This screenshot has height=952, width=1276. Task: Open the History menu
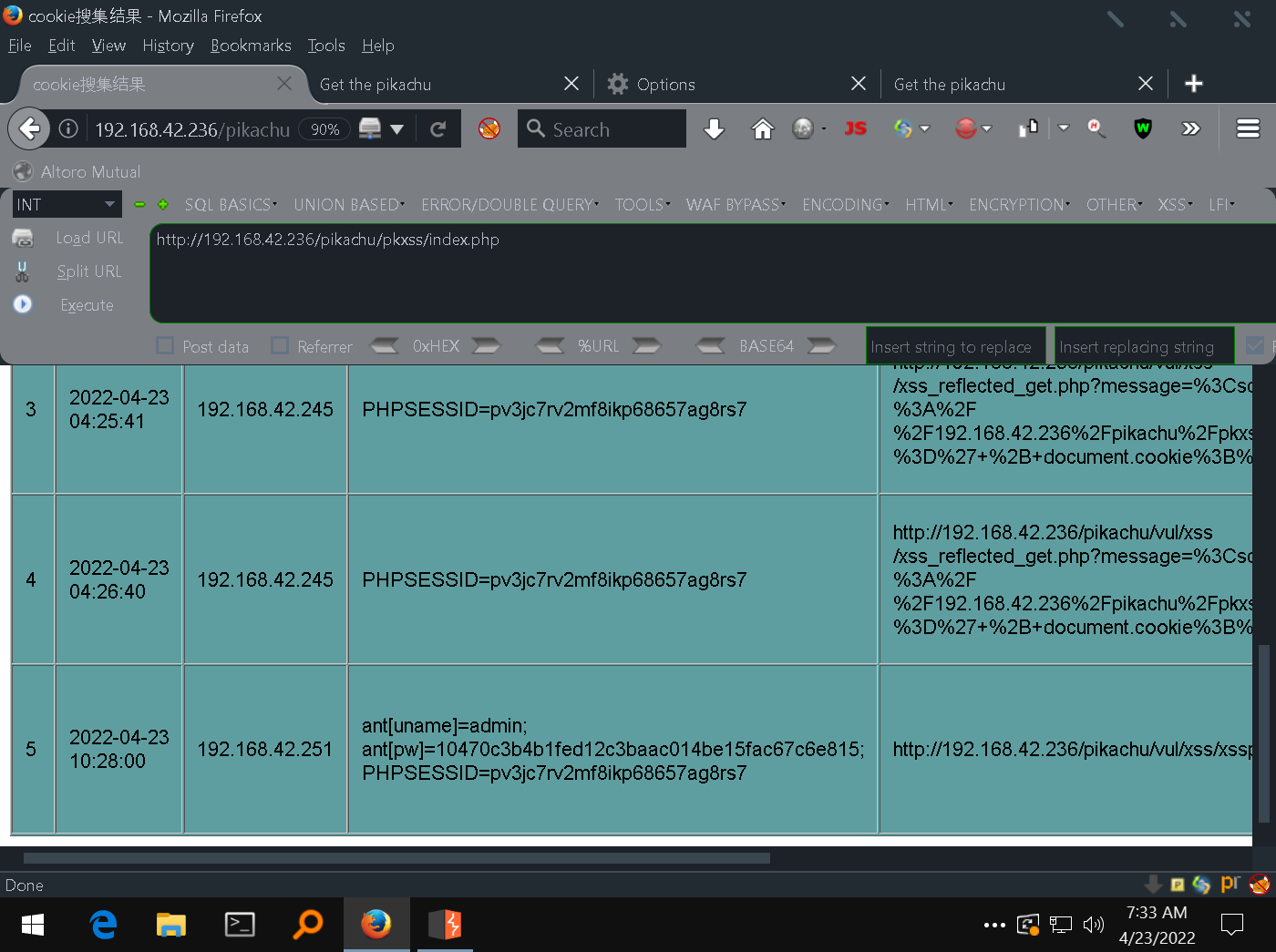coord(168,46)
